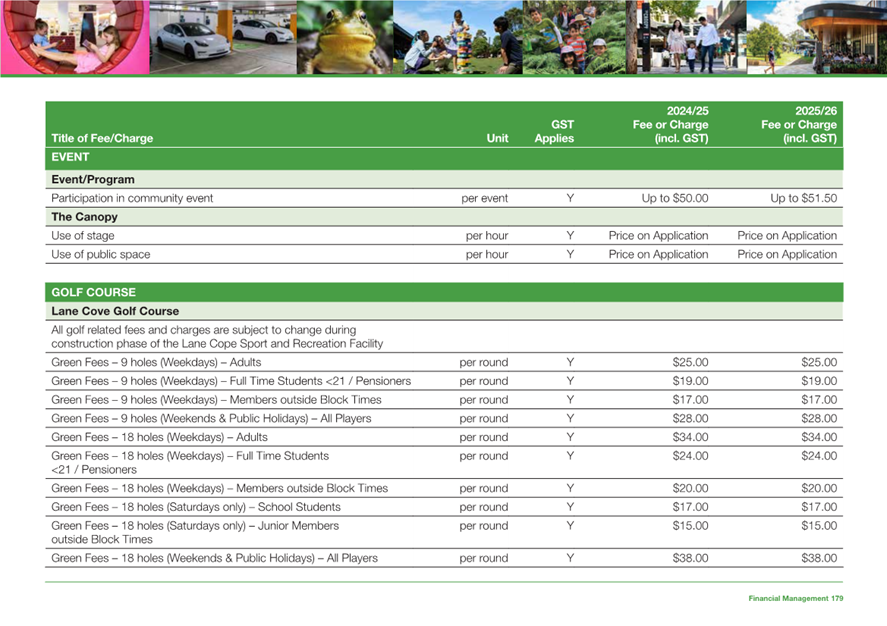
Task: Click 18 holes 'Full Time Students <21 / Pensioners' row
Action: [190, 463]
